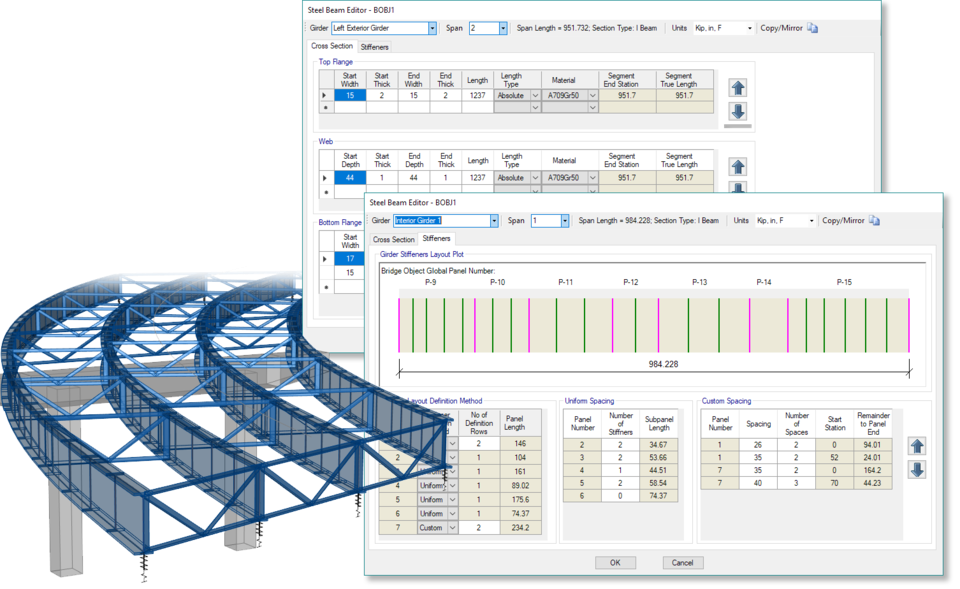Screen dimensions: 960x589
Task: Click Top Flange move-up arrow icon
Action: (738, 89)
